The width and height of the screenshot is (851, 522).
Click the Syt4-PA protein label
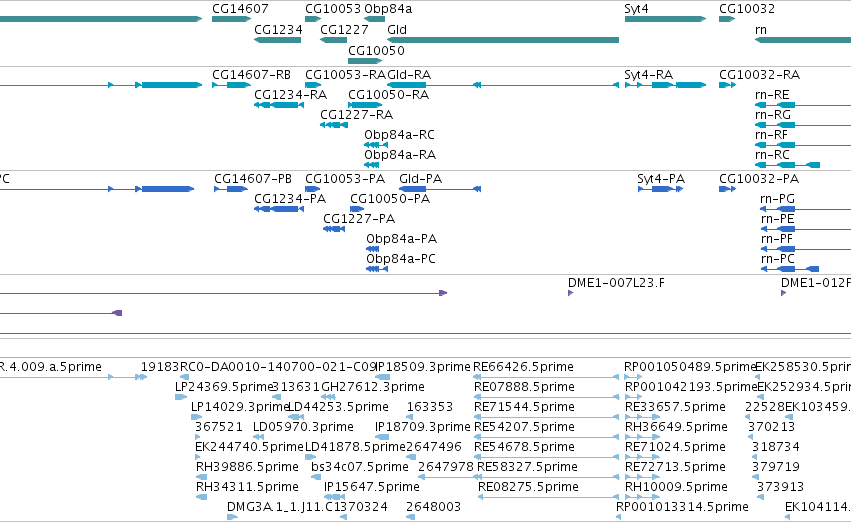click(x=661, y=179)
